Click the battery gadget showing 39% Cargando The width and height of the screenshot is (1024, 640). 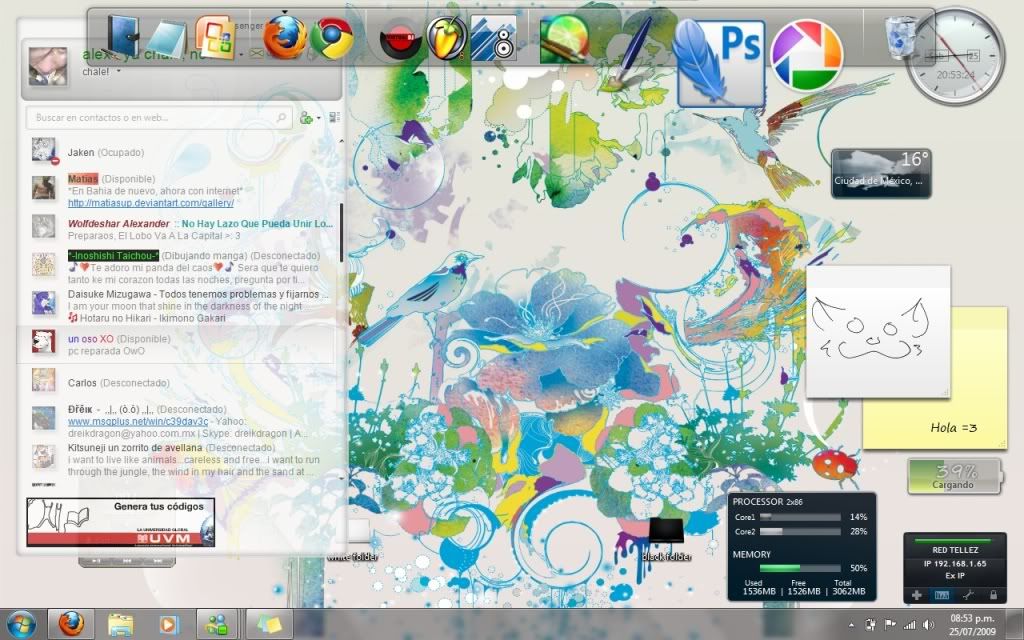954,475
